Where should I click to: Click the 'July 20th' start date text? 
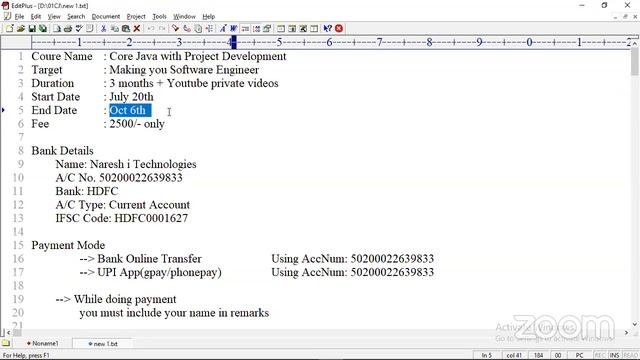pyautogui.click(x=131, y=97)
